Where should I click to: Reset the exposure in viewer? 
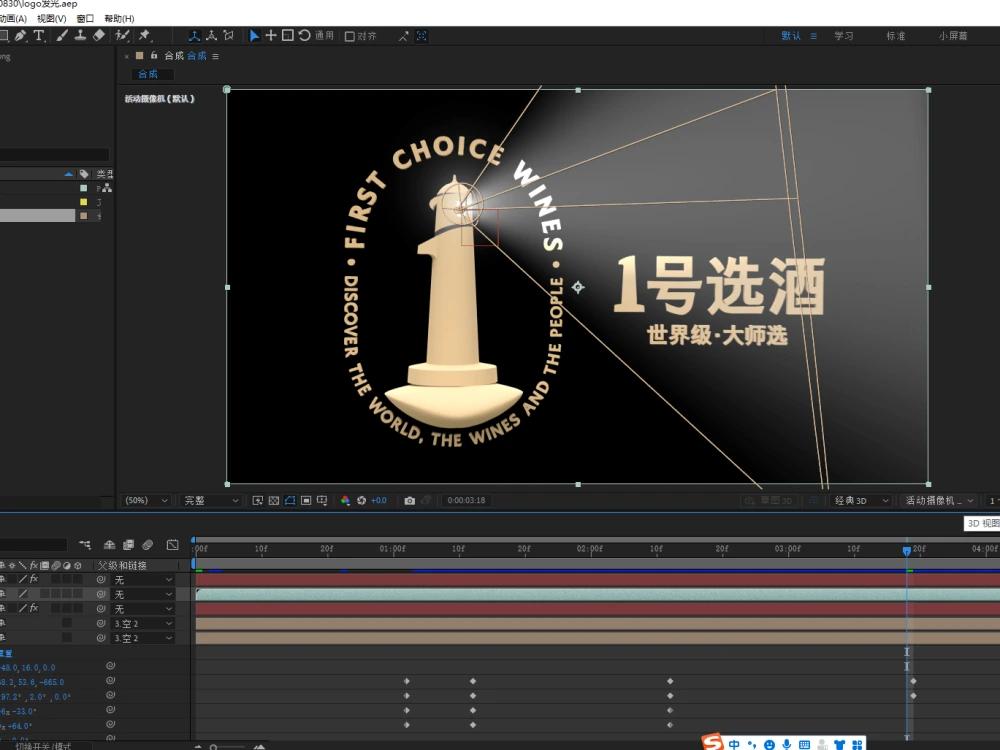click(362, 501)
